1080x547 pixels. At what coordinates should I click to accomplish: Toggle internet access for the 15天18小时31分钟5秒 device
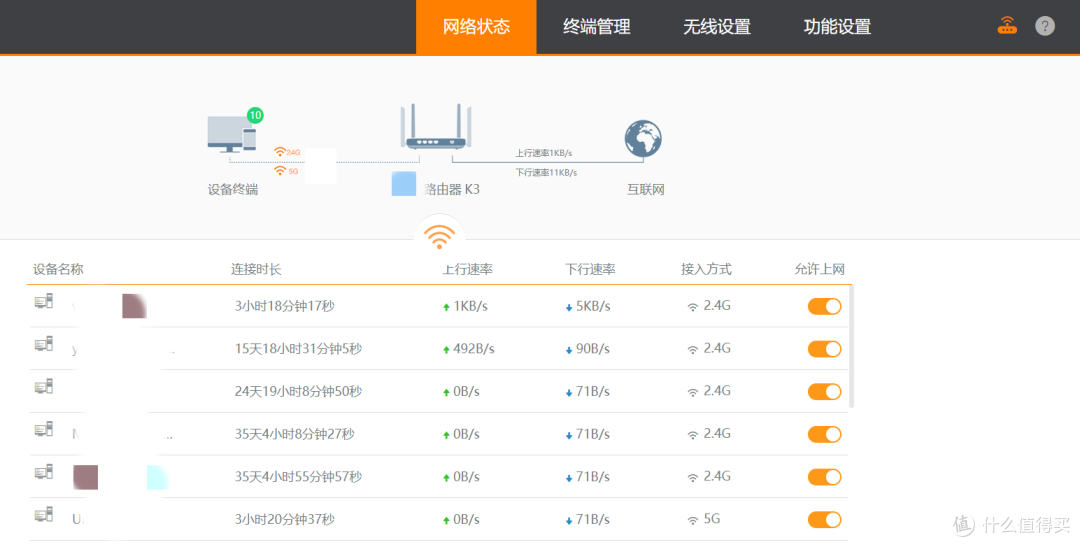824,349
